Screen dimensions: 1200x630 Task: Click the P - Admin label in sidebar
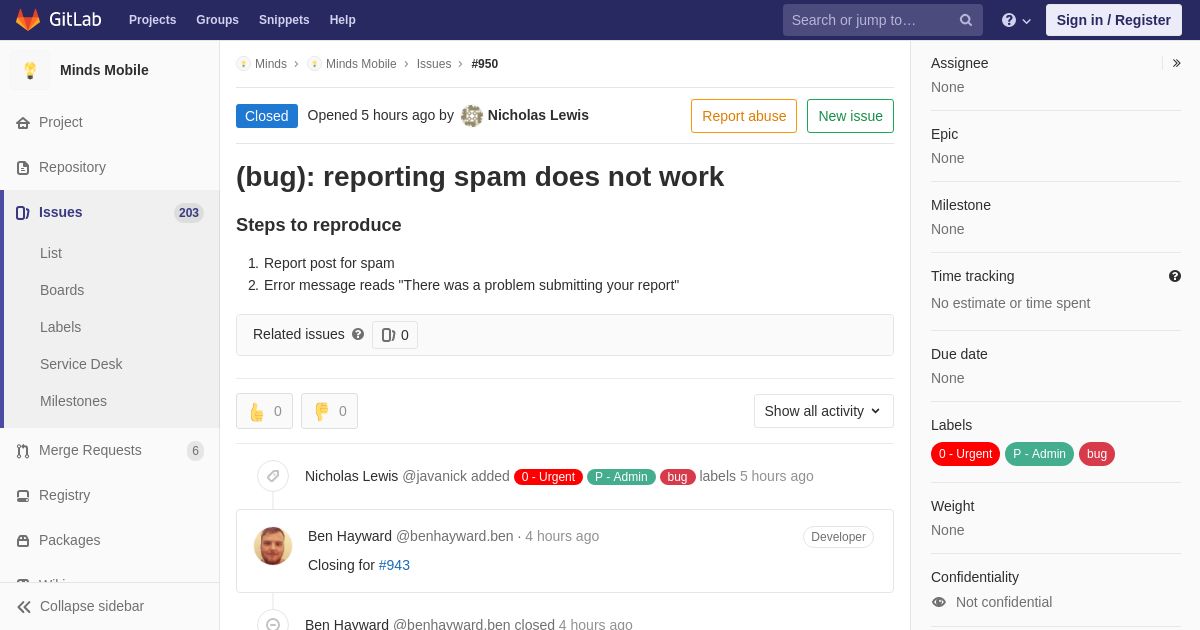tap(1039, 454)
